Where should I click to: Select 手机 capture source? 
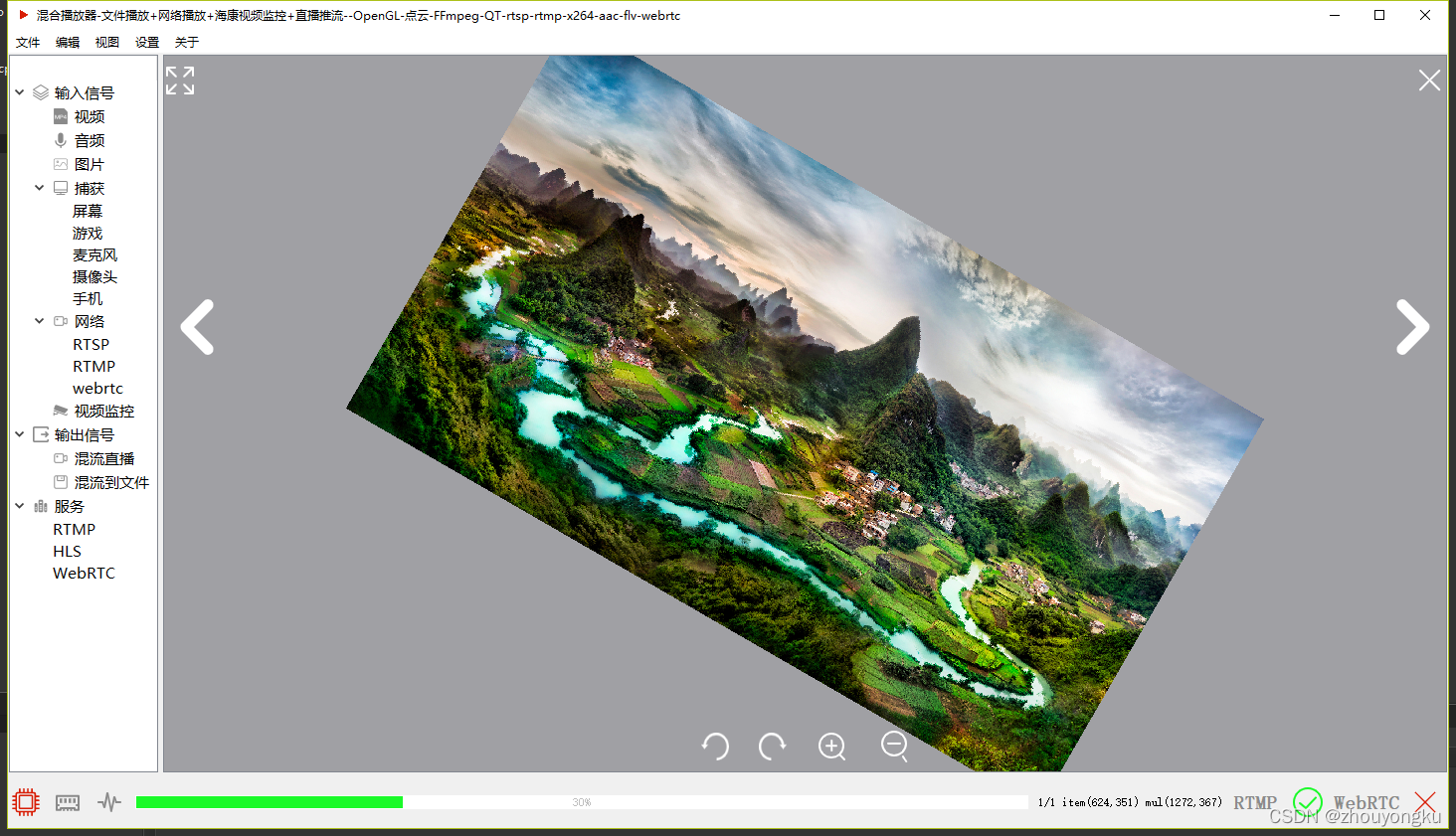(x=88, y=298)
